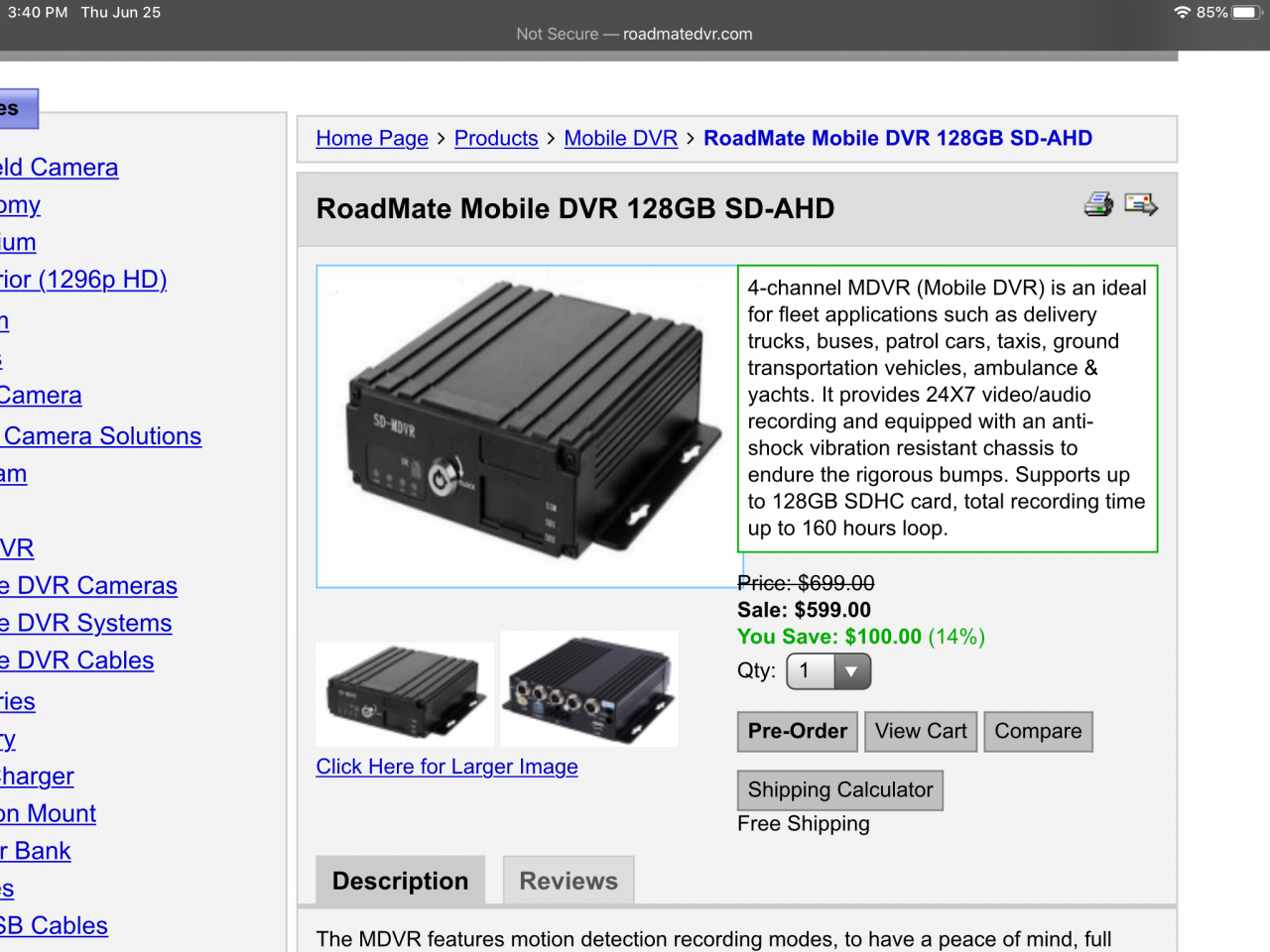This screenshot has width=1270, height=952.
Task: Print this product page via printer icon
Action: pyautogui.click(x=1098, y=204)
